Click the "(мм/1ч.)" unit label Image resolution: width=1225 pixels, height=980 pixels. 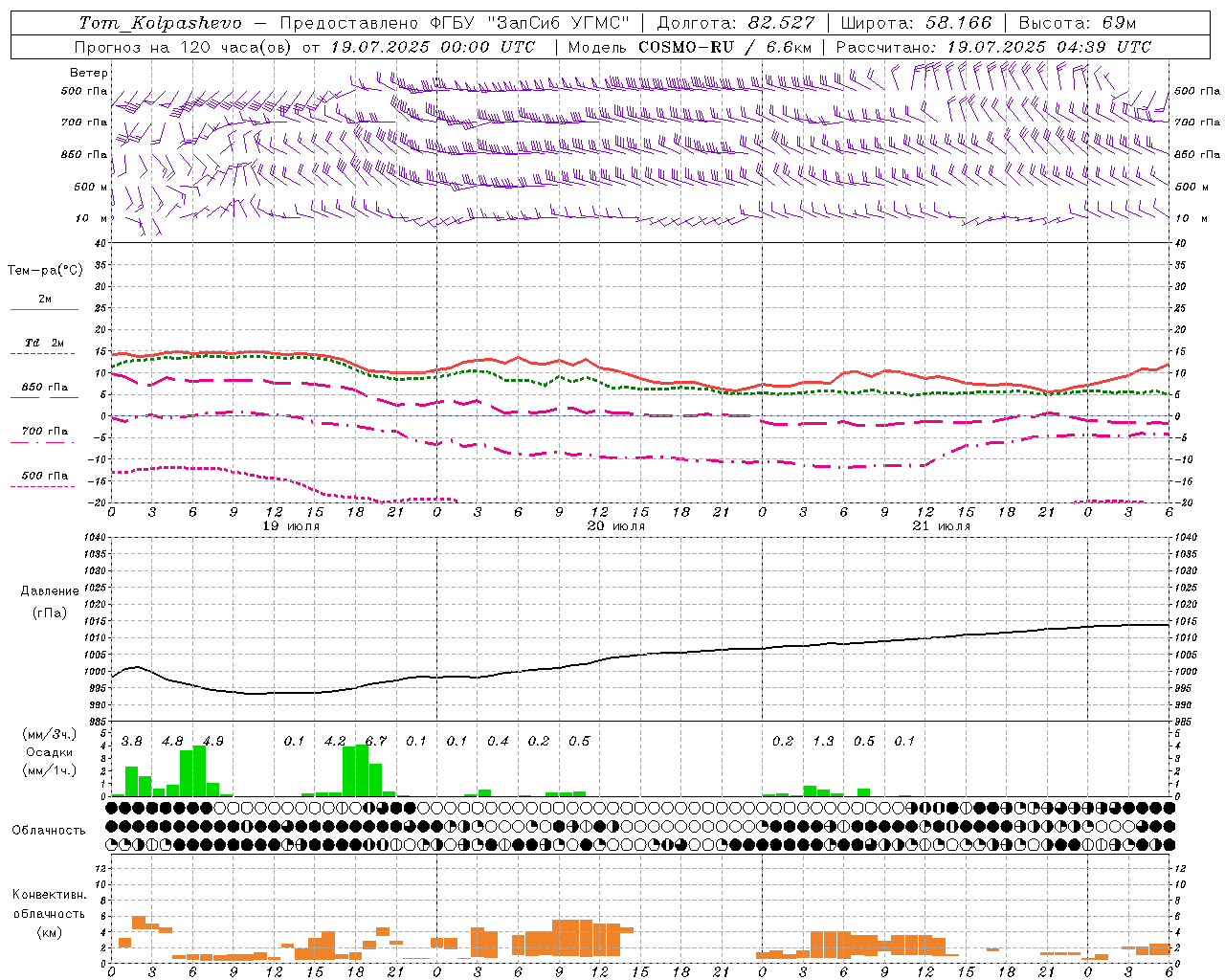point(49,771)
